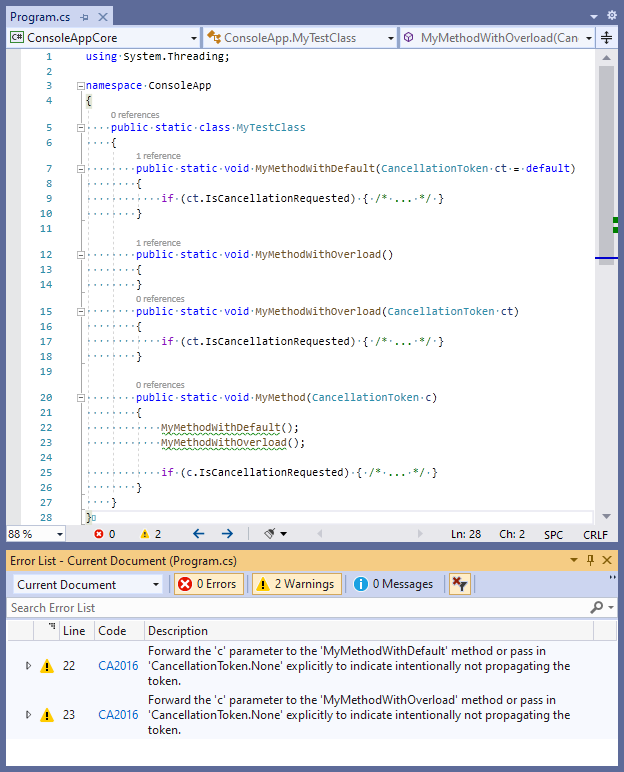Viewport: 624px width, 772px height.
Task: Open code cleanup options dropdown arrow
Action: click(x=284, y=534)
